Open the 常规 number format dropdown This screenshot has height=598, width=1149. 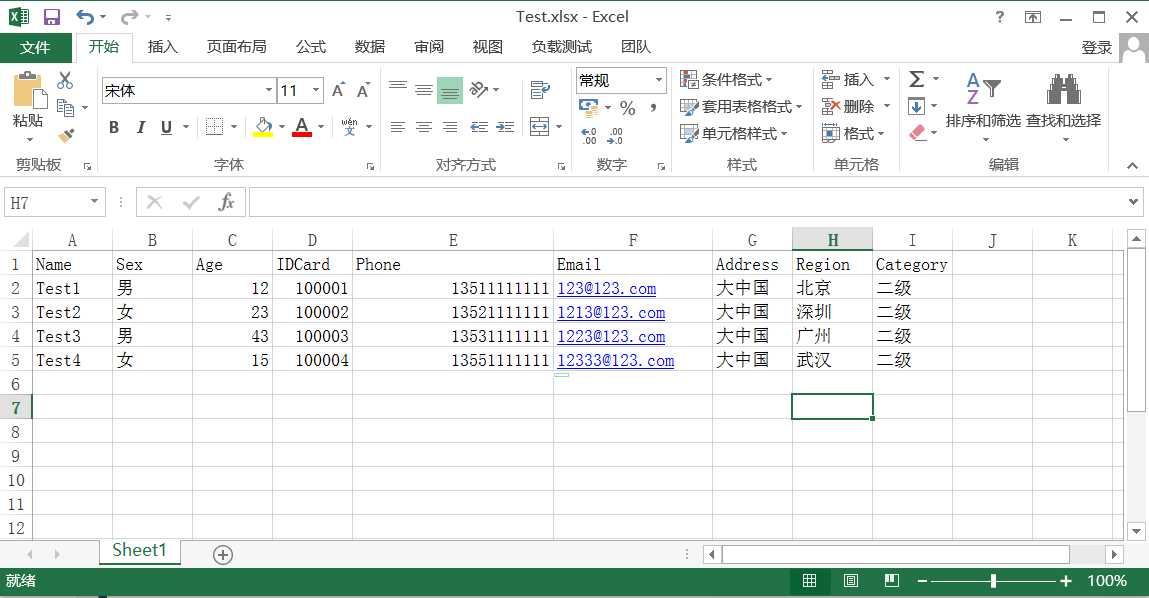659,80
